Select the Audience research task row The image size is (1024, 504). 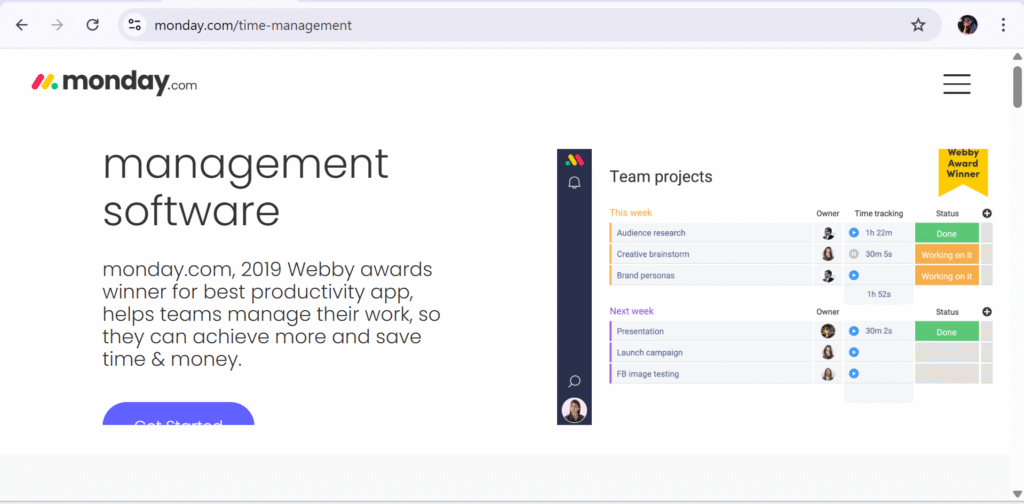(711, 233)
